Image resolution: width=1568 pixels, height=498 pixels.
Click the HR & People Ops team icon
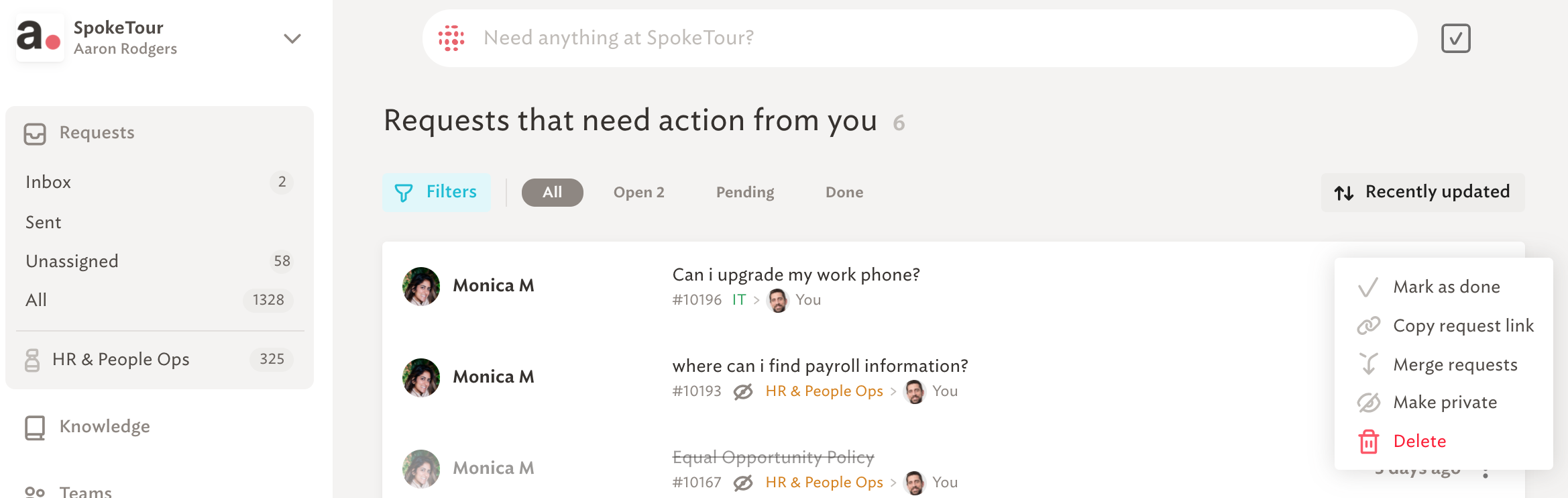point(32,360)
